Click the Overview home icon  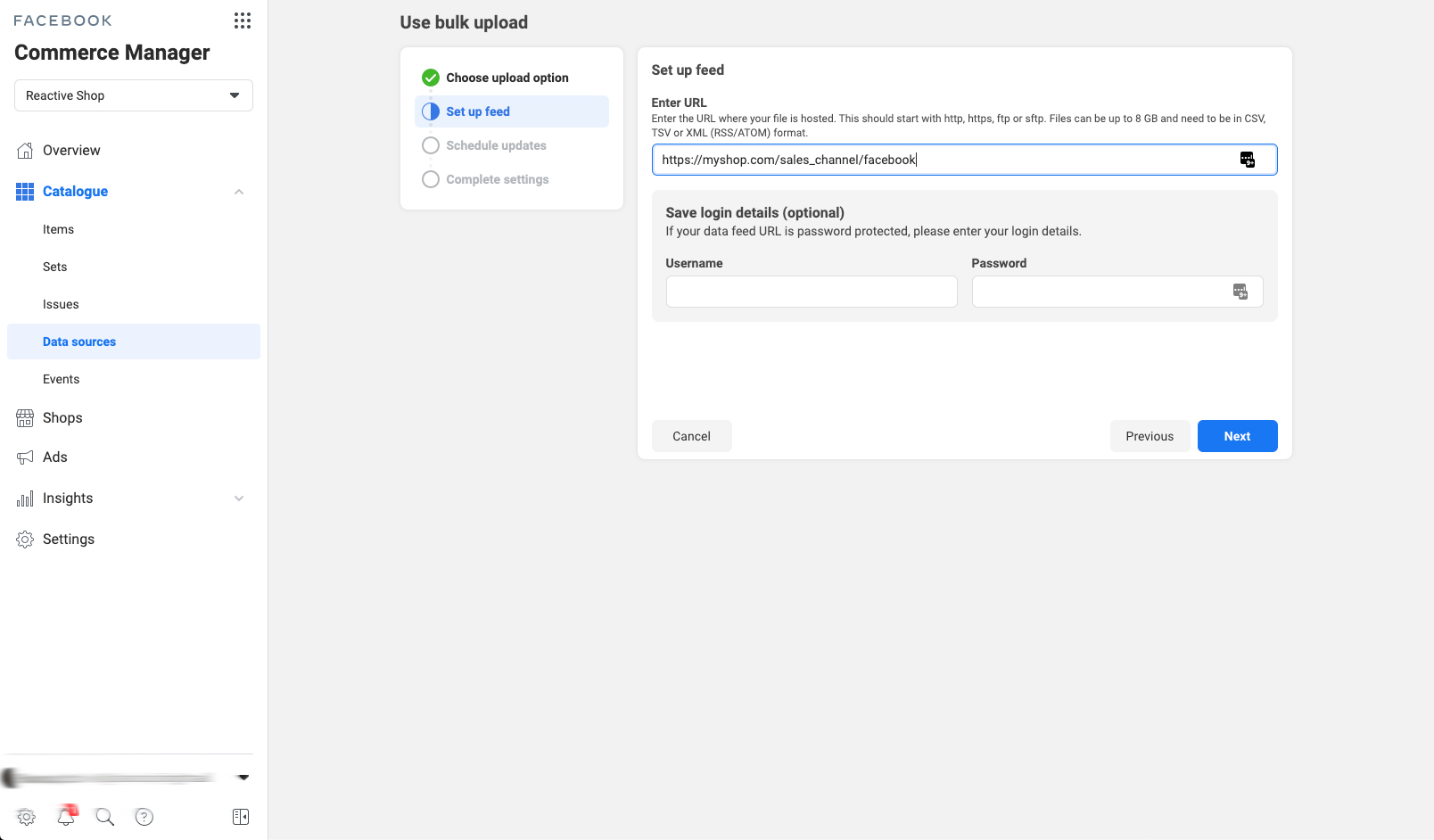tap(25, 151)
